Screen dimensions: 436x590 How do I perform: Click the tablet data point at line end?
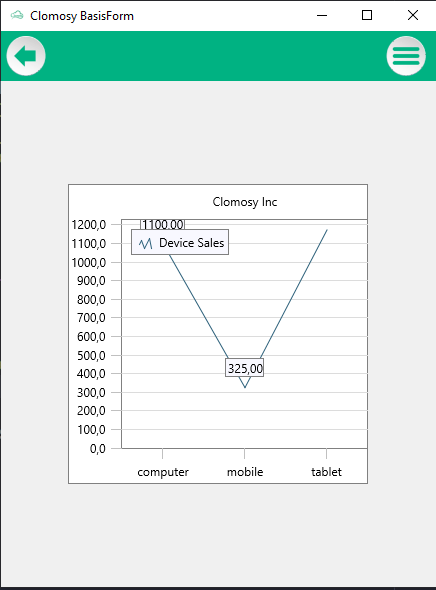[x=327, y=230]
